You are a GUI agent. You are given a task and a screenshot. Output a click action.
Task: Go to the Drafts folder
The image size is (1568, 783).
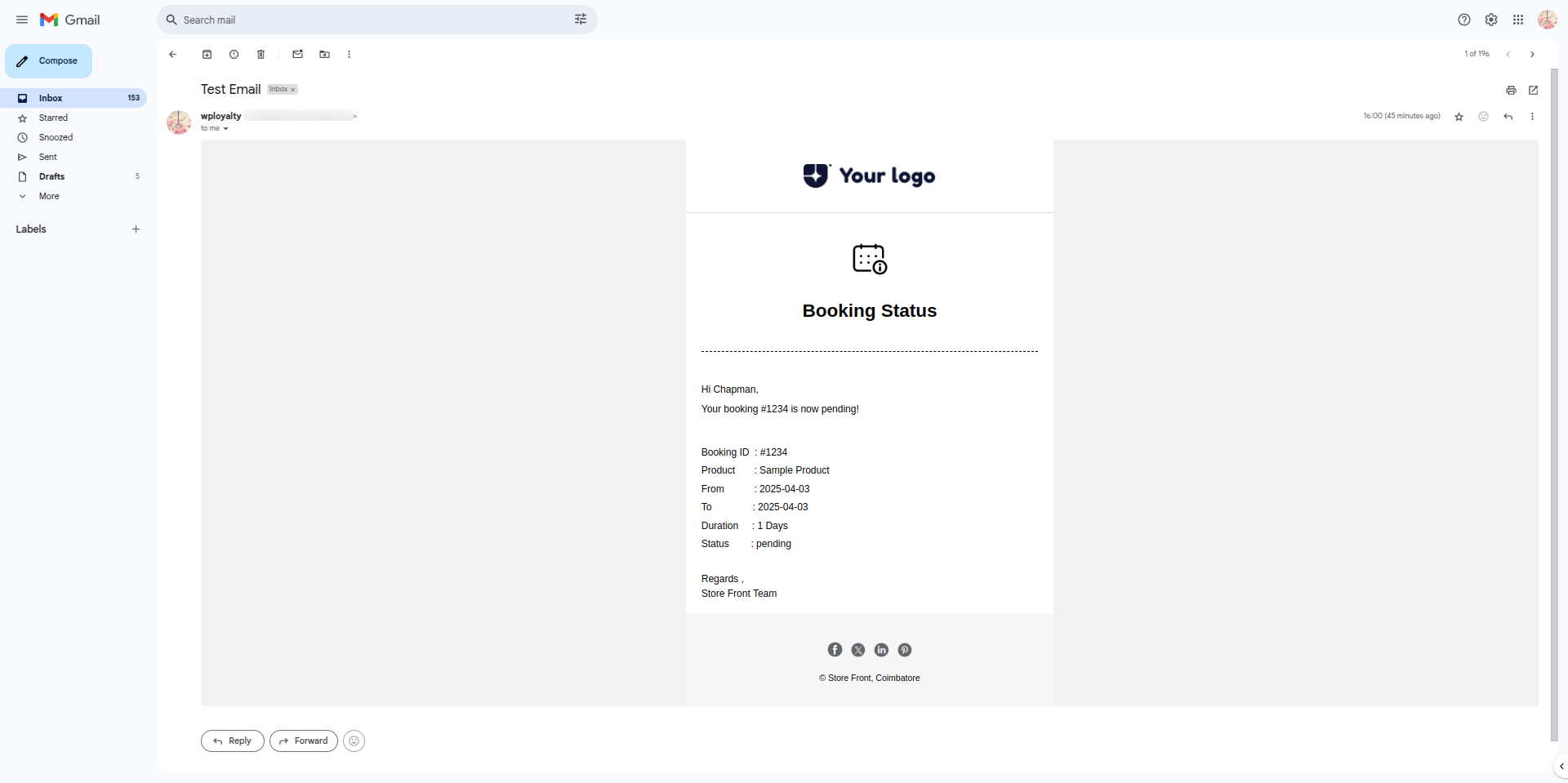coord(51,176)
